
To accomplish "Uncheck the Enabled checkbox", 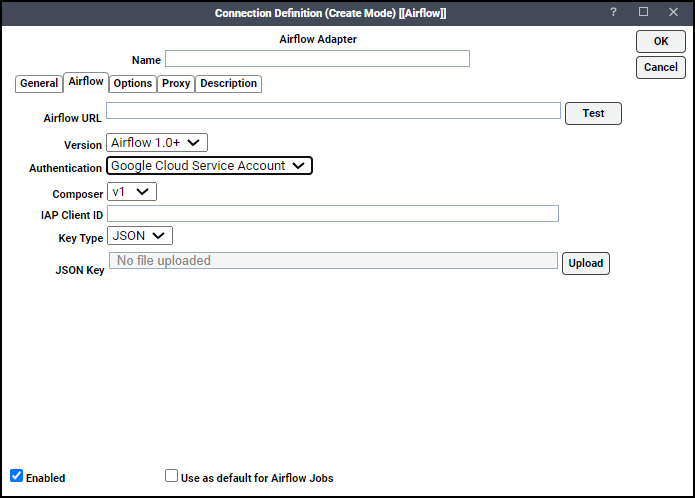I will click(16, 476).
